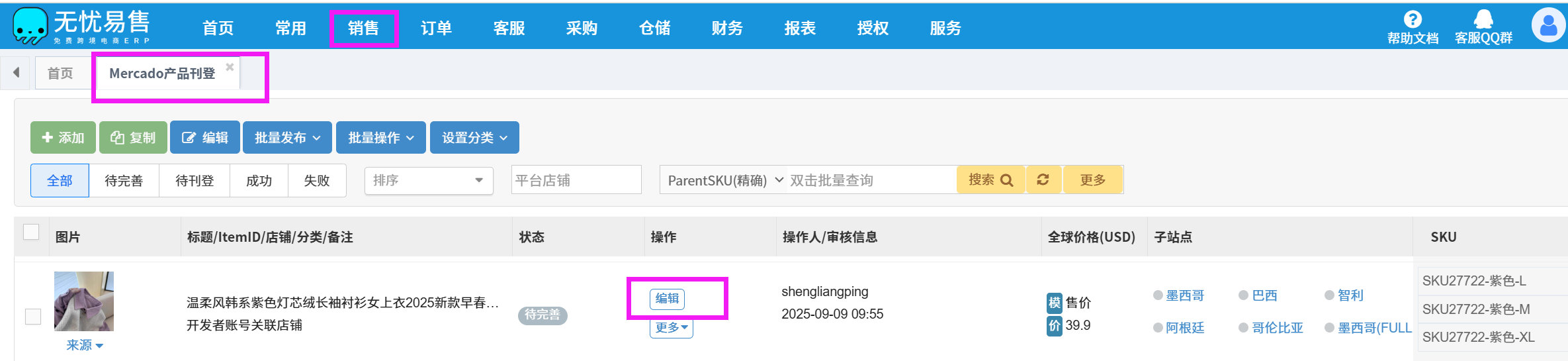
Task: Open the user profile avatar
Action: (x=1548, y=25)
